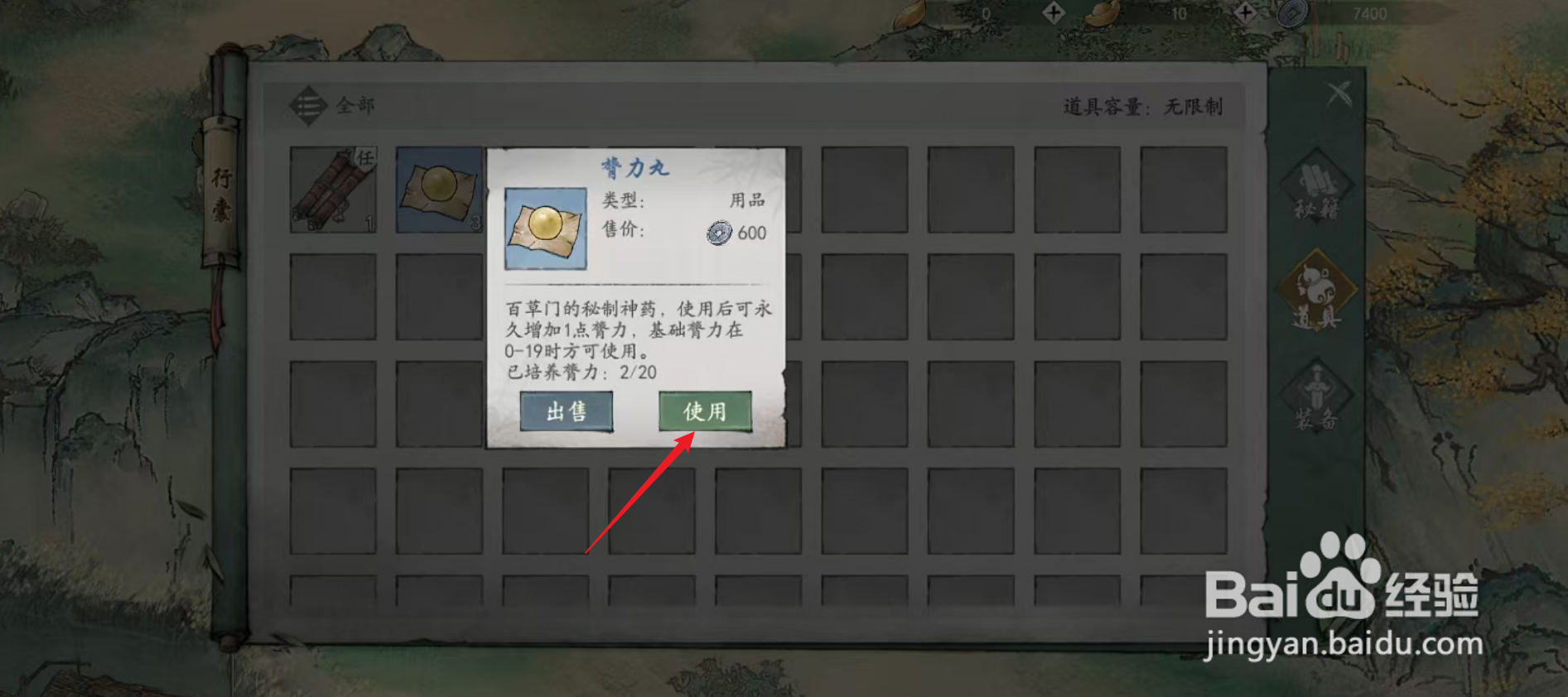Select the last empty slot in first row
Screen dimensions: 1568x697
(1184, 190)
